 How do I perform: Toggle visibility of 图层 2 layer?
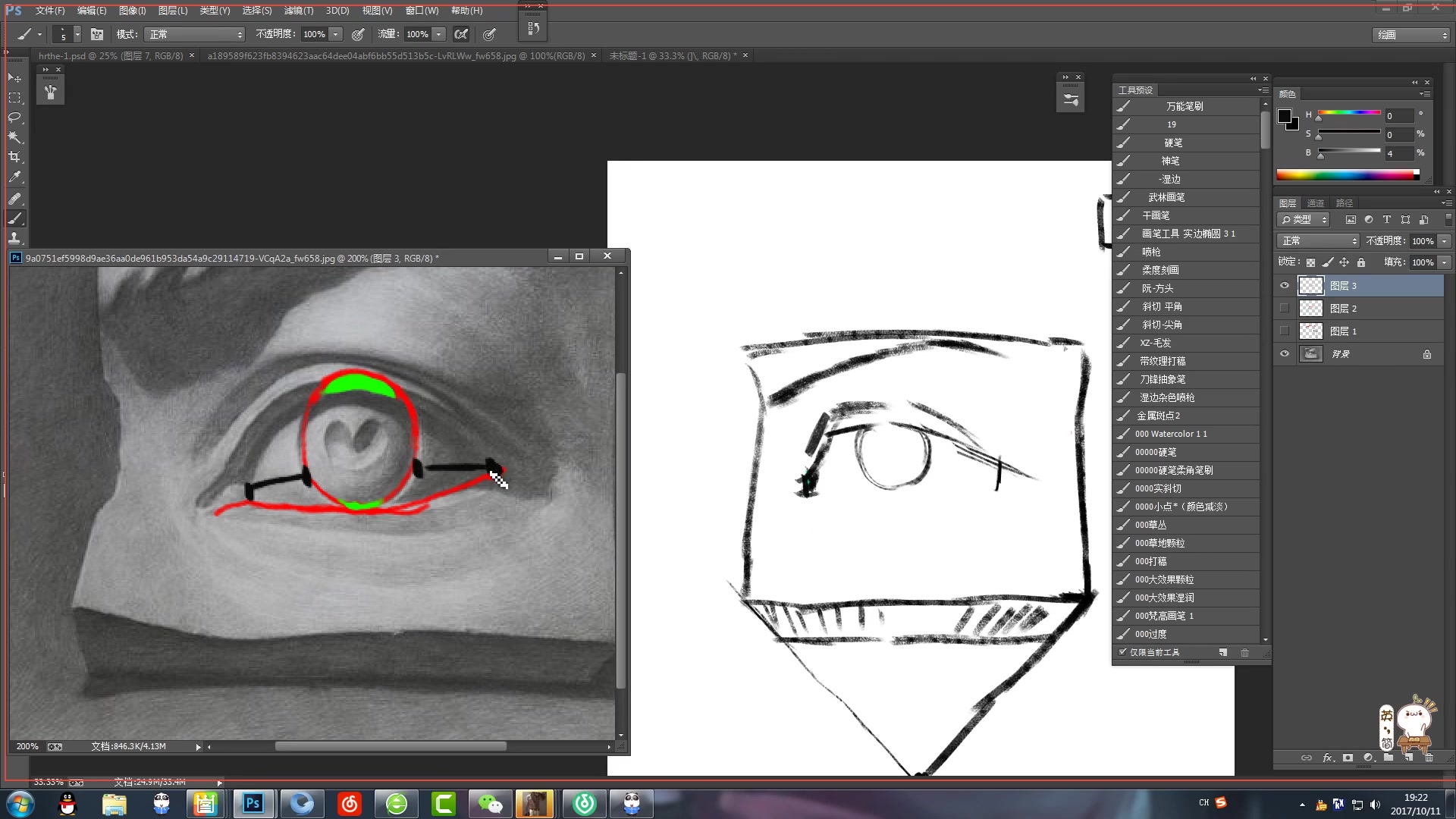tap(1285, 308)
